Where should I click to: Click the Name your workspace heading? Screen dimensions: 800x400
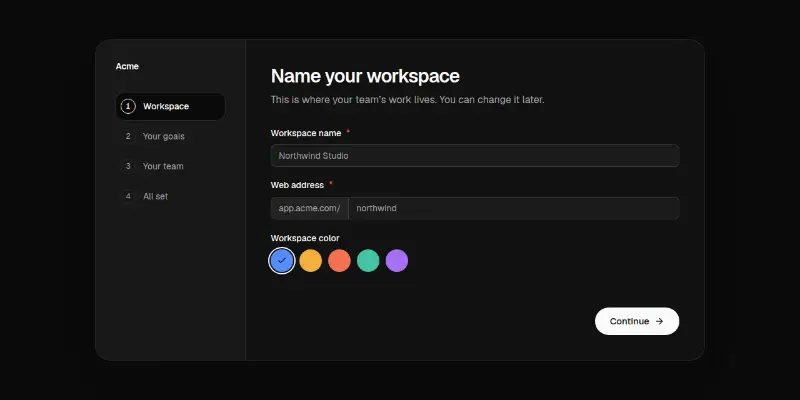tap(365, 76)
